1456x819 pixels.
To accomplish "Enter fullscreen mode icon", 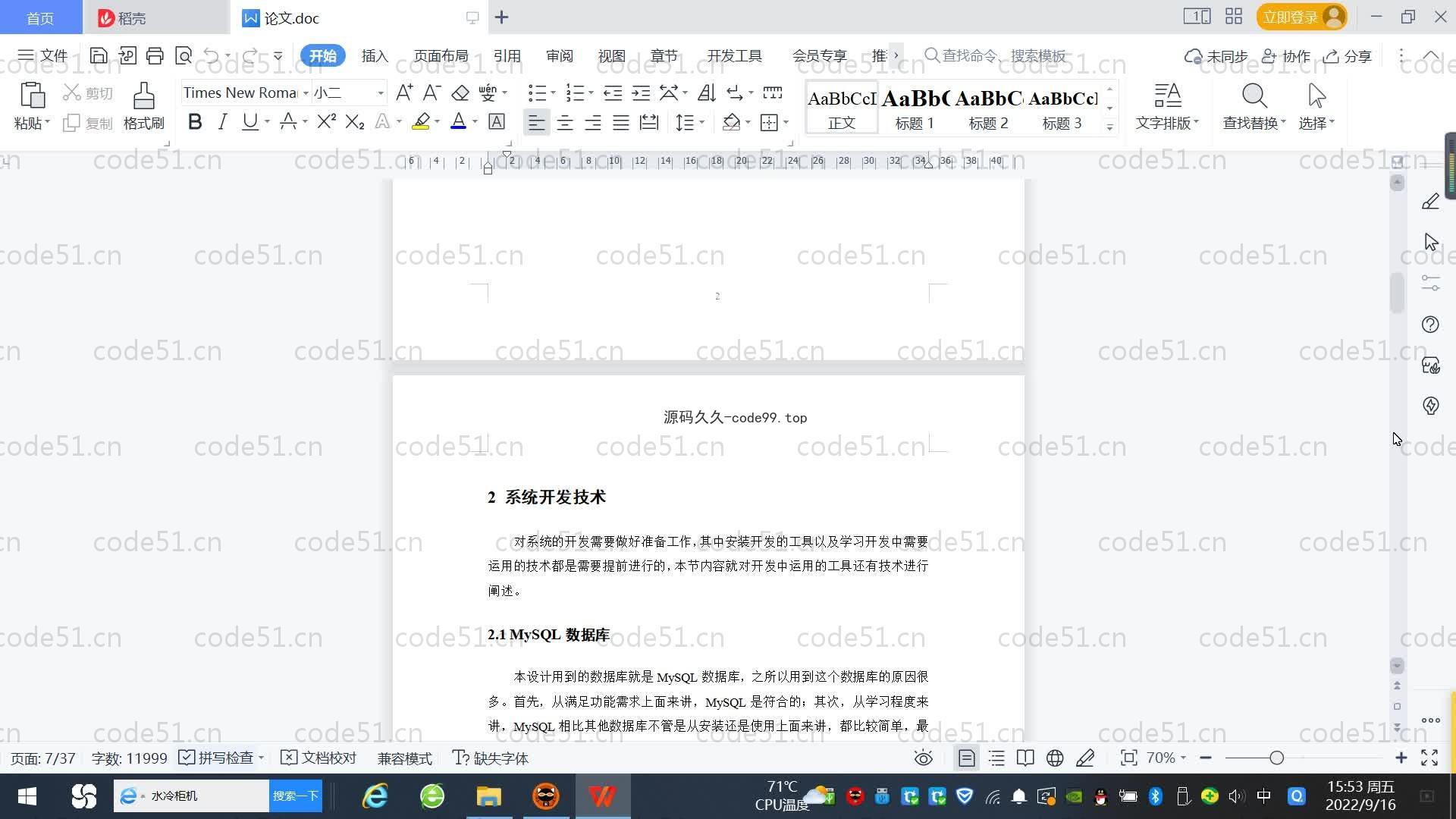I will click(x=1429, y=758).
